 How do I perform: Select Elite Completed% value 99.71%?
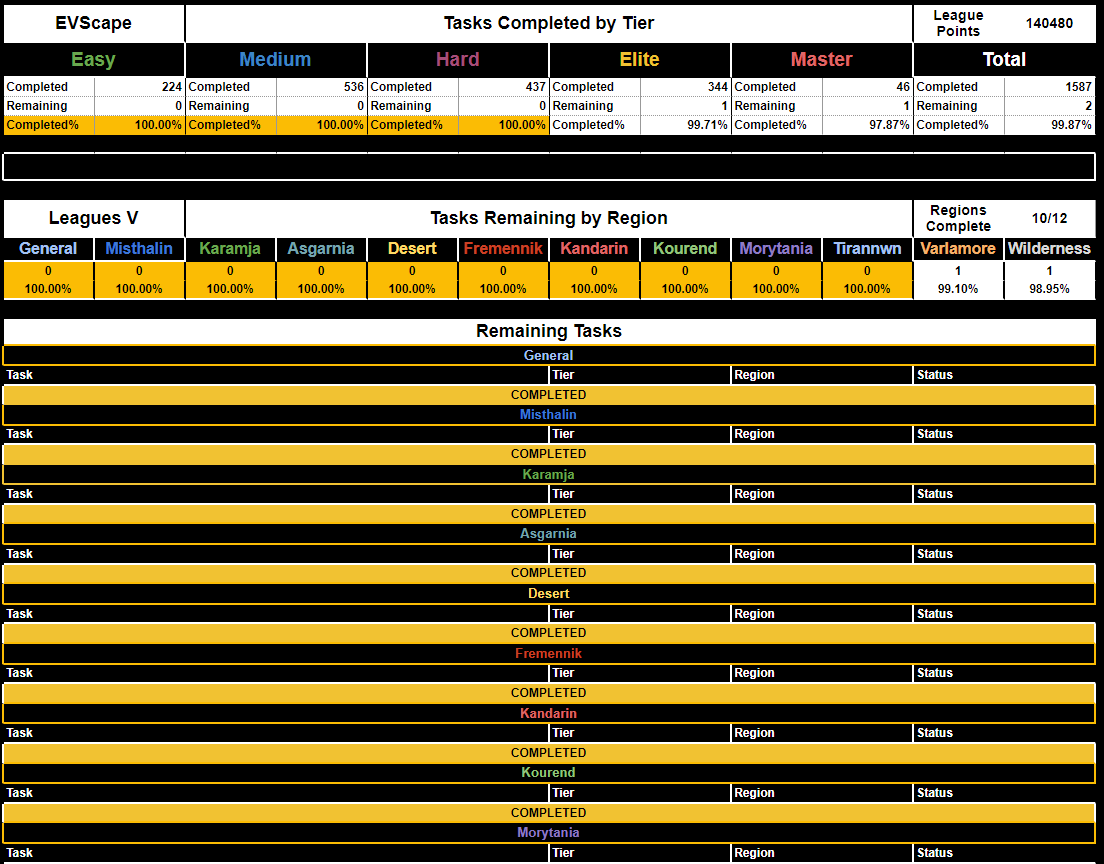point(685,125)
